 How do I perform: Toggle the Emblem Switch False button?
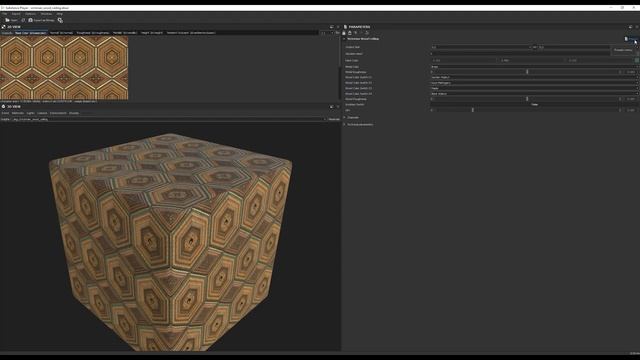pos(534,104)
